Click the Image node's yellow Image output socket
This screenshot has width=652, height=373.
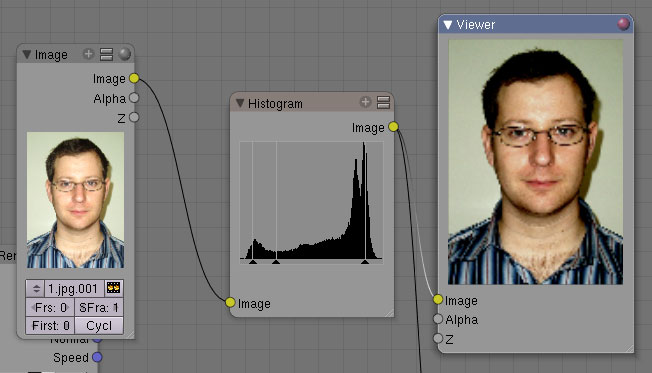(x=134, y=78)
